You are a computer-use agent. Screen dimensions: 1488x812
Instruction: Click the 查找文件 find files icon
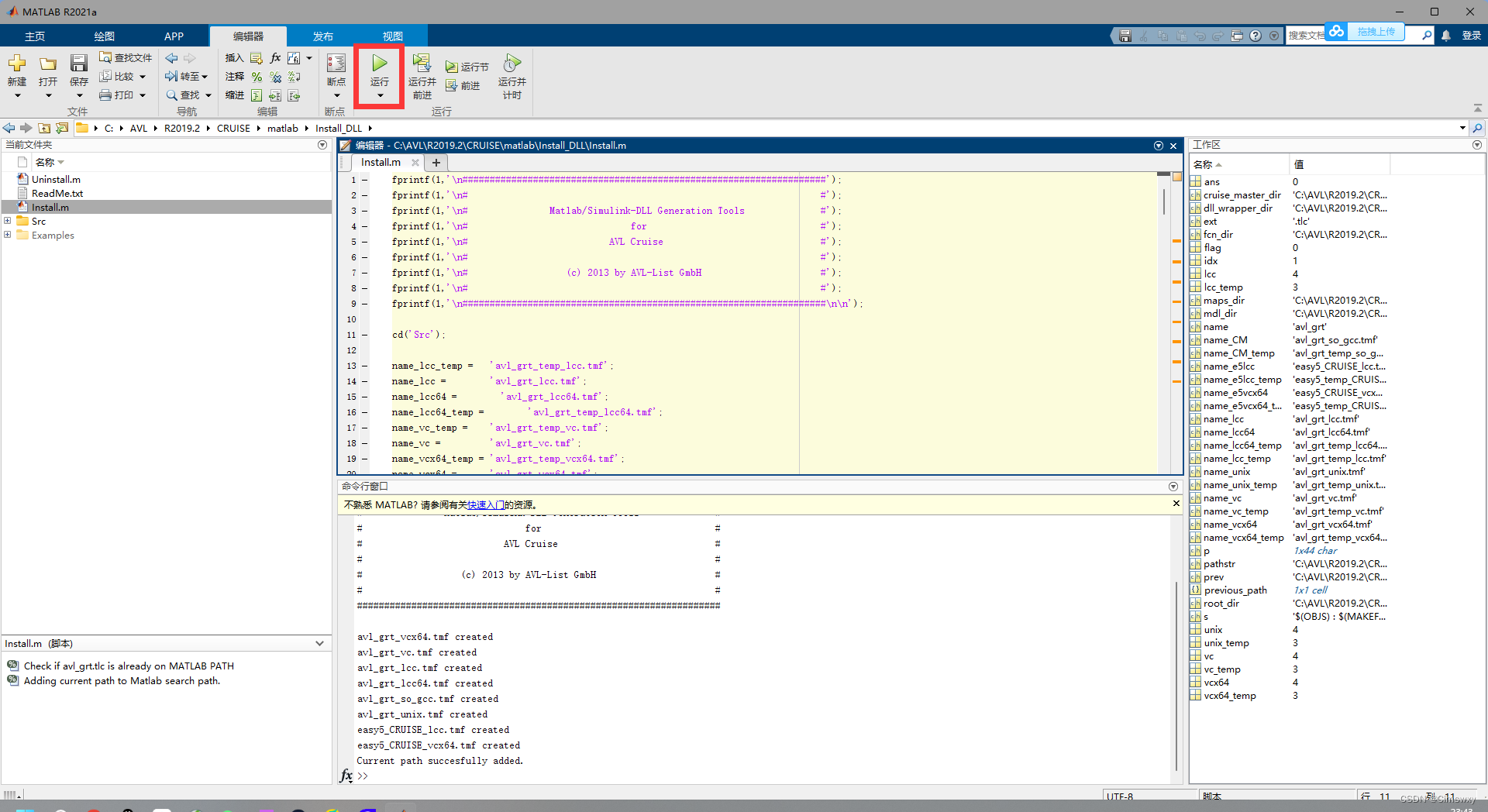click(105, 57)
